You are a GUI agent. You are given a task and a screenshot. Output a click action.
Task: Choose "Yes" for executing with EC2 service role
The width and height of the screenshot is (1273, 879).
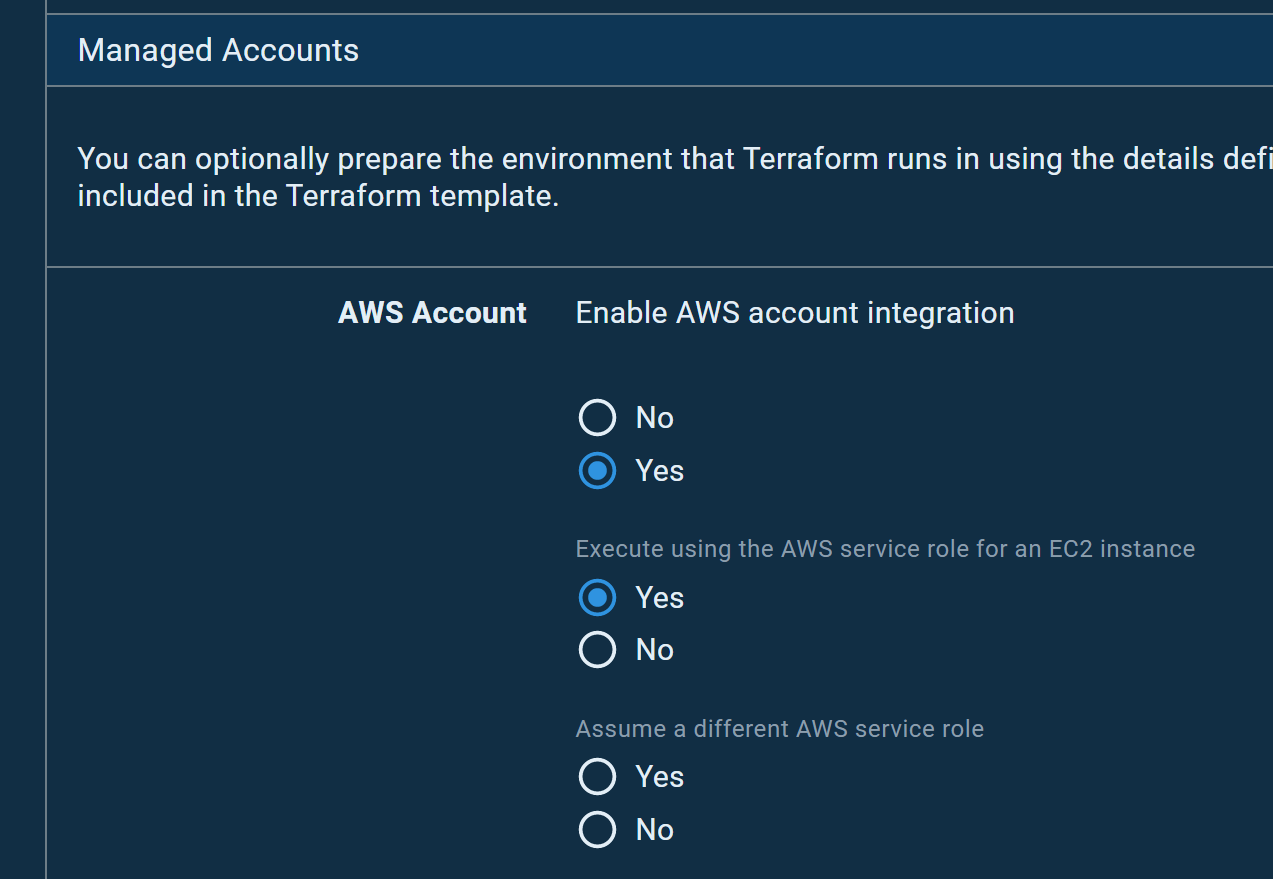[597, 597]
